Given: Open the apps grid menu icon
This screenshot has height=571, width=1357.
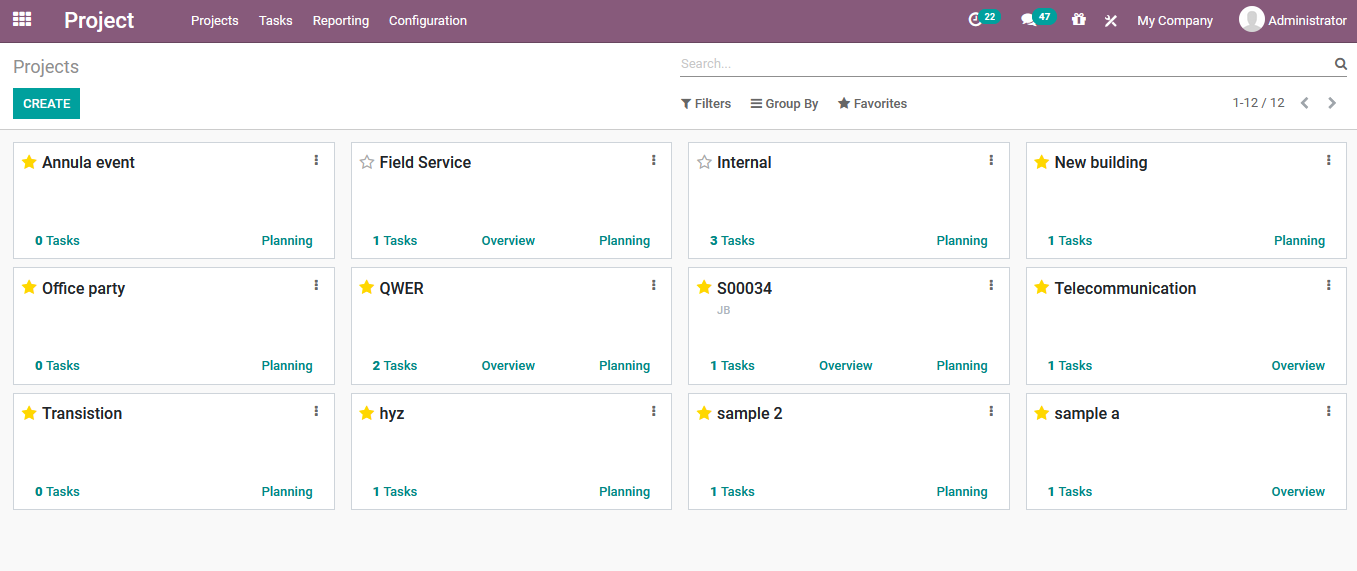Looking at the screenshot, I should pos(22,19).
